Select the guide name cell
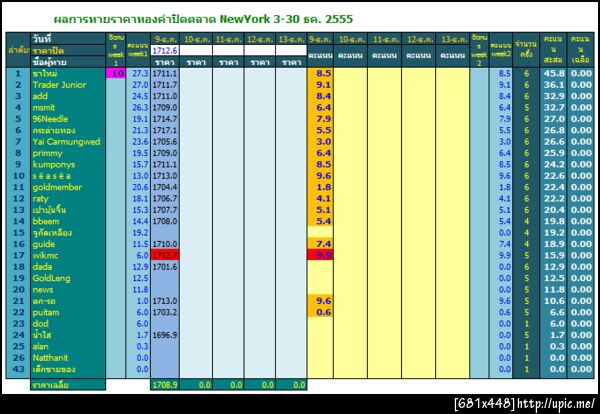Image resolution: width=600 pixels, height=414 pixels. click(68, 244)
